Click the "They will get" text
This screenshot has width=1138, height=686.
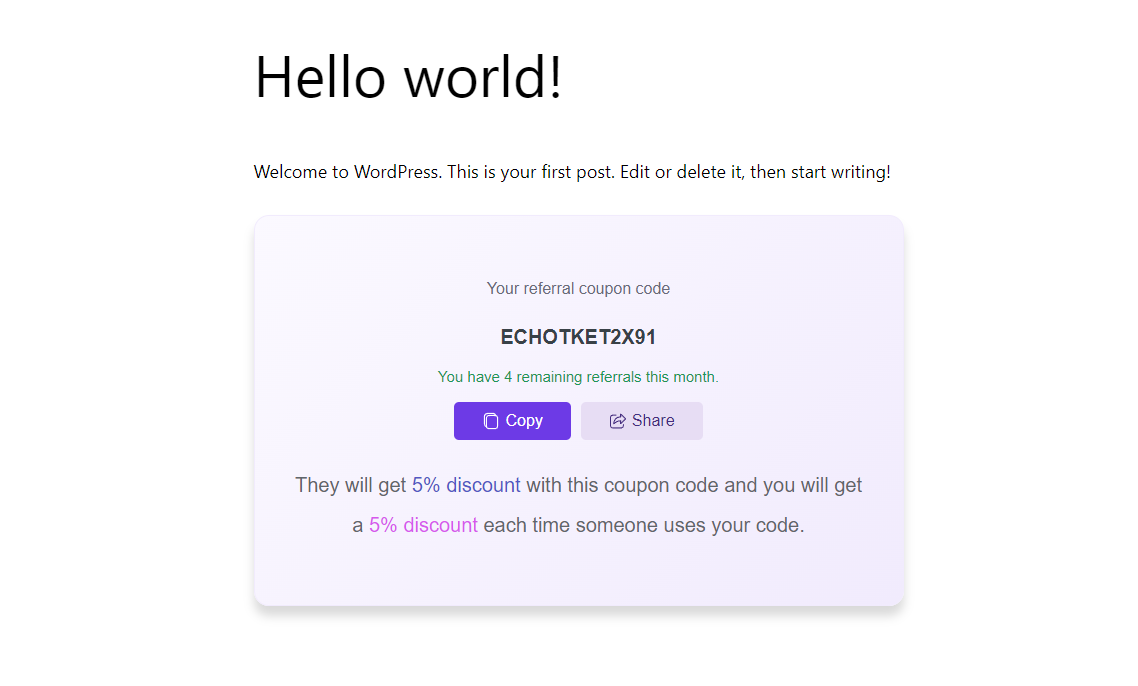pyautogui.click(x=350, y=485)
